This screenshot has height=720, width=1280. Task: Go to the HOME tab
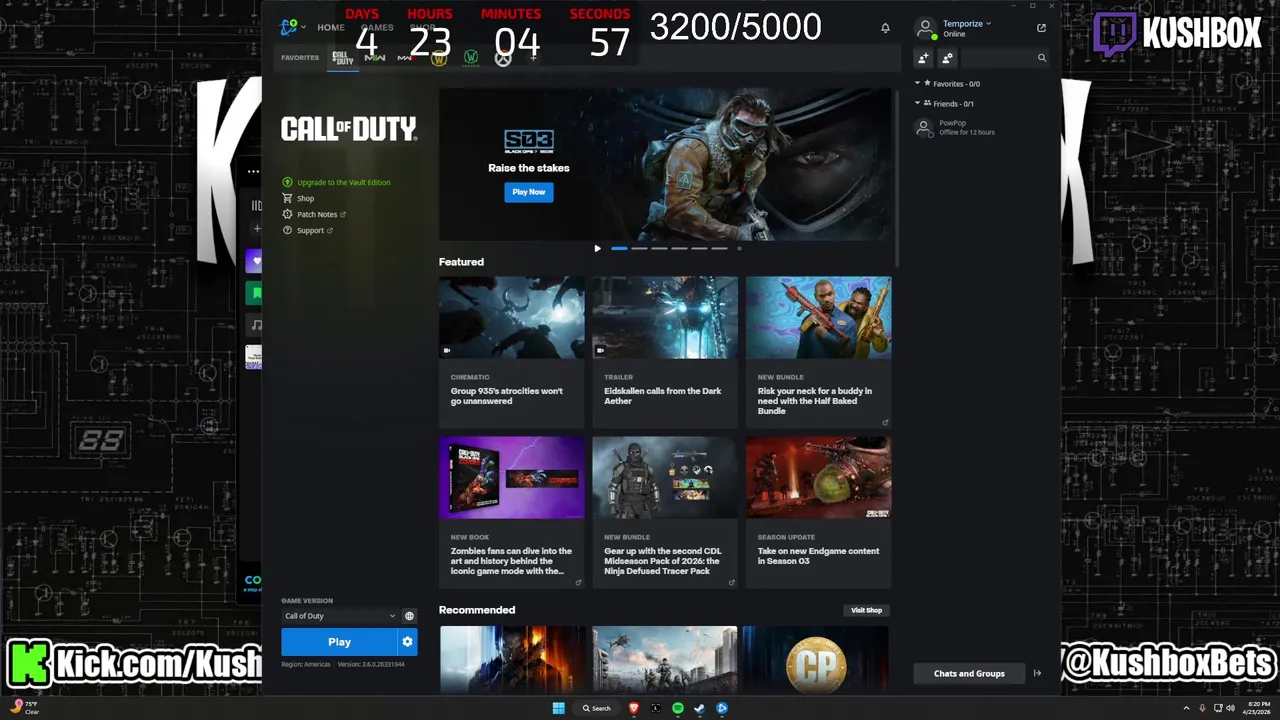point(331,28)
